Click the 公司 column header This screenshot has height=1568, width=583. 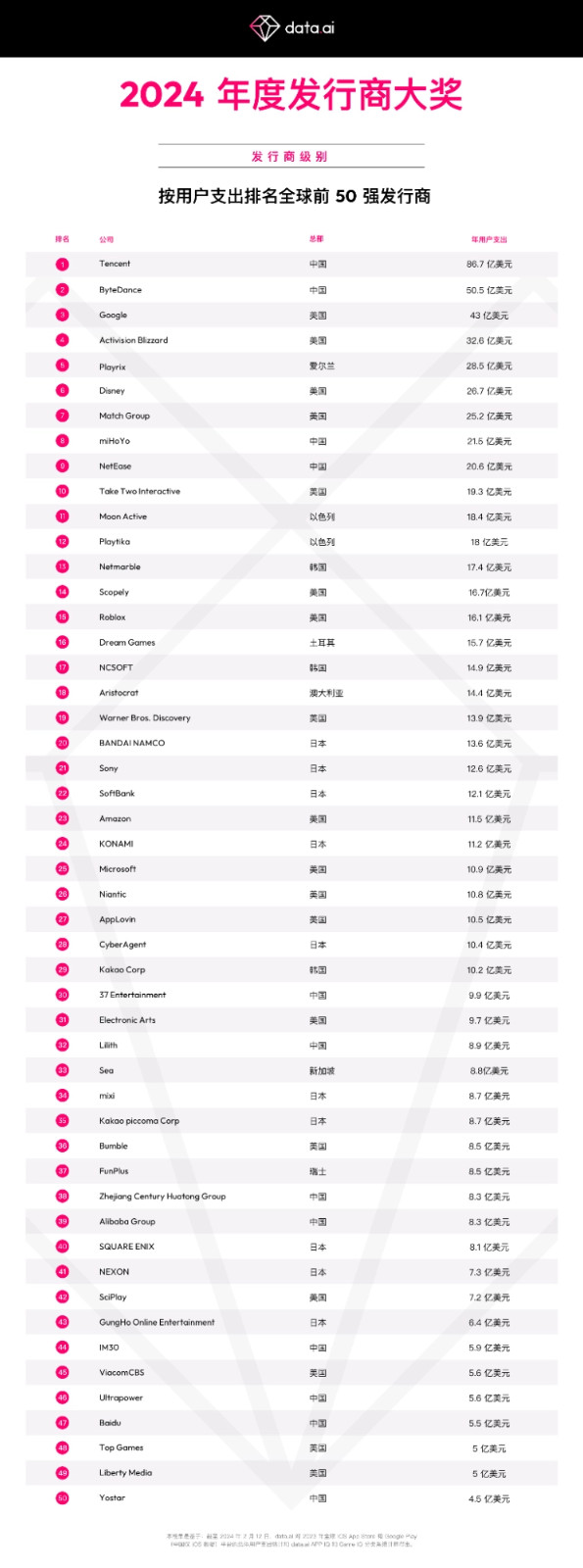click(106, 239)
